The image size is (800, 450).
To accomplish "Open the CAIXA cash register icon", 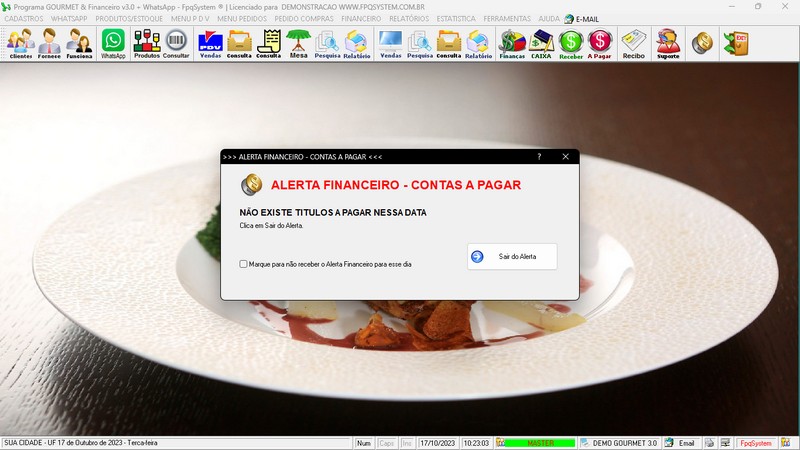I will point(541,44).
